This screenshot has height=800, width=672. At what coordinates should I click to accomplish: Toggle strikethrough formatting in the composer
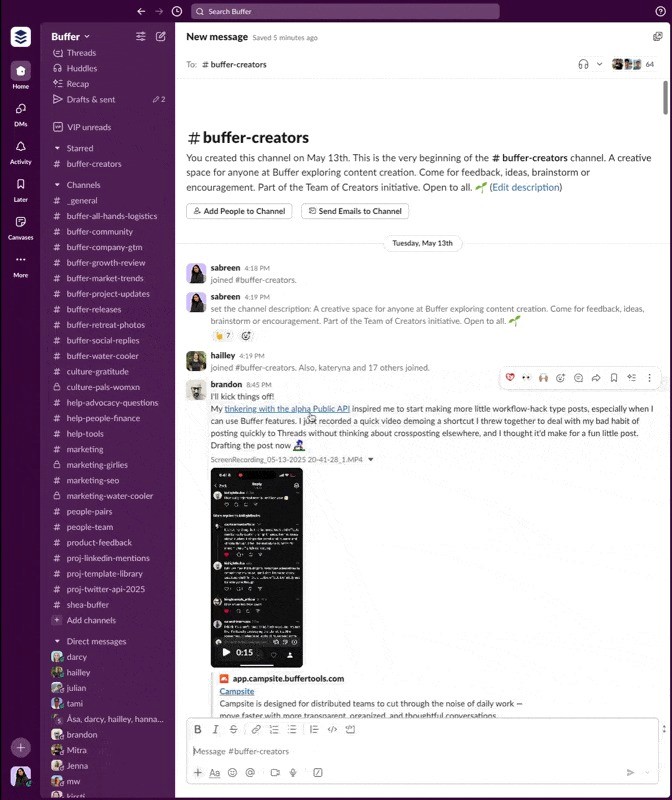(233, 730)
